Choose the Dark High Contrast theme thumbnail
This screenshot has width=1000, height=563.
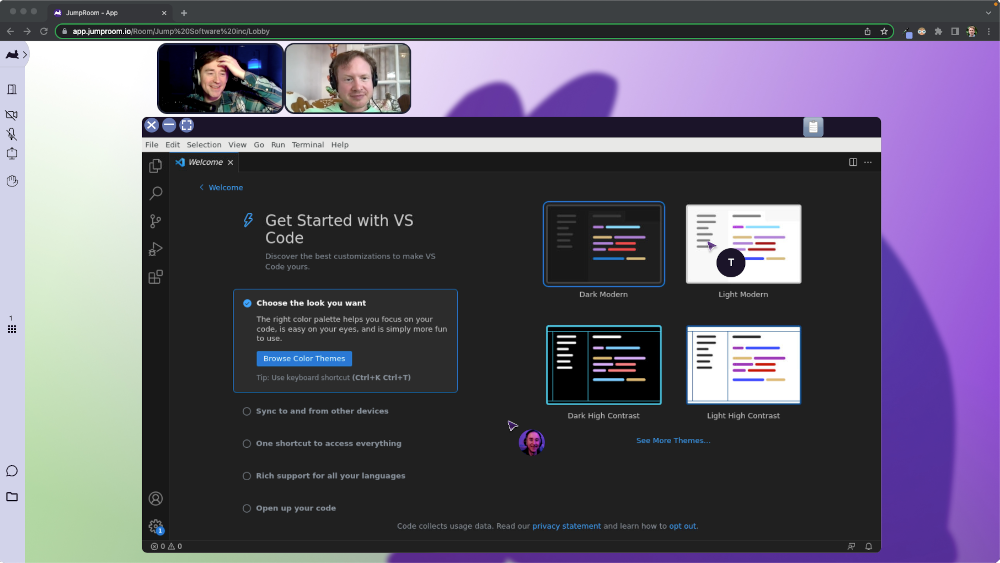pyautogui.click(x=603, y=365)
